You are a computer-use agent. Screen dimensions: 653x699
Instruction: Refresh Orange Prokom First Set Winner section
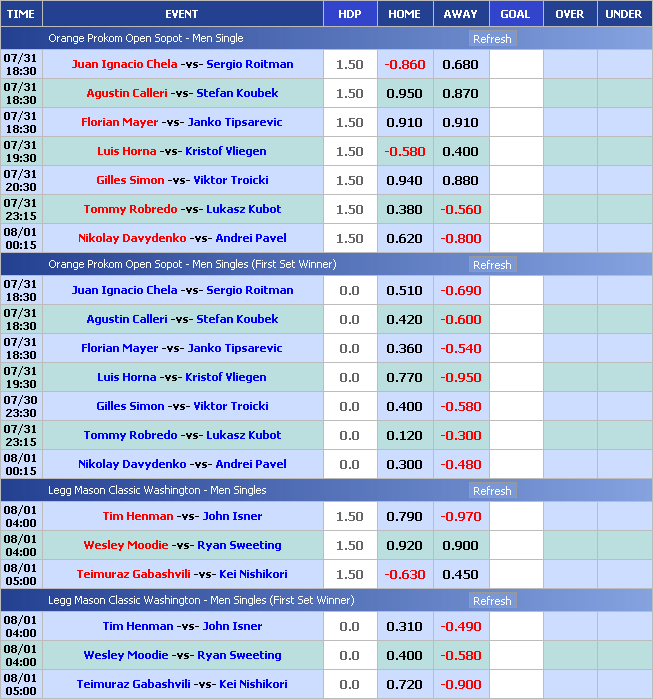point(491,265)
